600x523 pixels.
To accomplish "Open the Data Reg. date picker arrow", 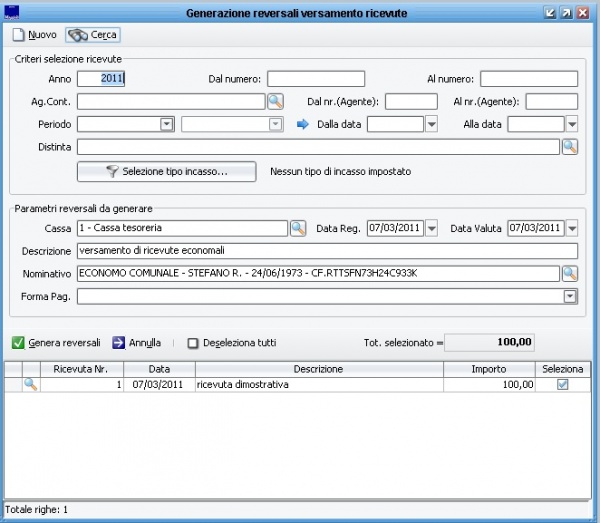I will [432, 229].
